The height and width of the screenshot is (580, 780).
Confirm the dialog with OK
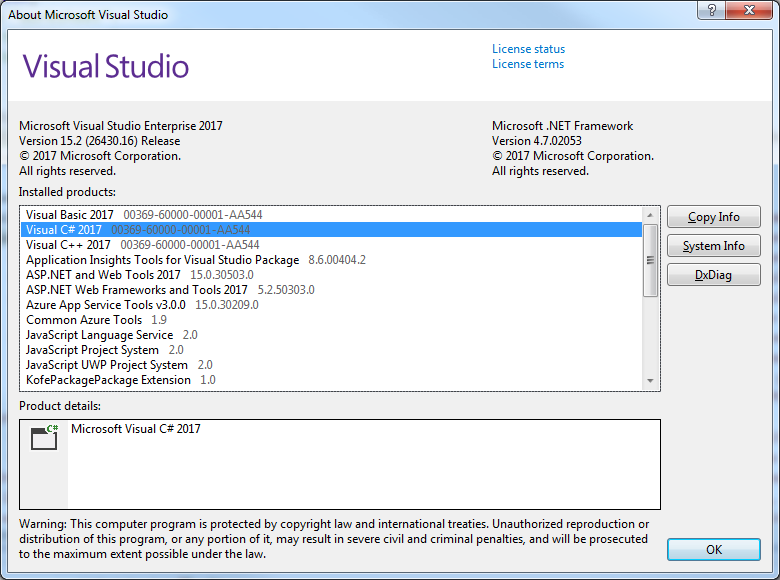(713, 549)
